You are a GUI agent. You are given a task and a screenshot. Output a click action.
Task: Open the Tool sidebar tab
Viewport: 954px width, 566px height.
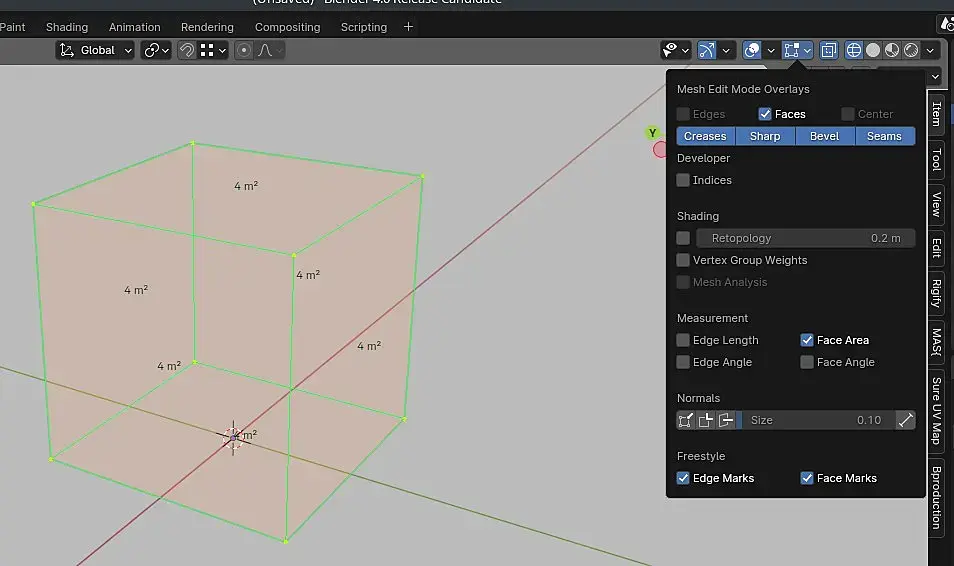[937, 159]
